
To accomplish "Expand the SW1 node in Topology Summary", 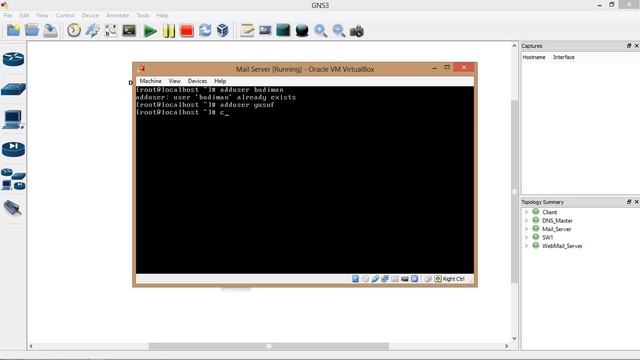I will click(527, 237).
